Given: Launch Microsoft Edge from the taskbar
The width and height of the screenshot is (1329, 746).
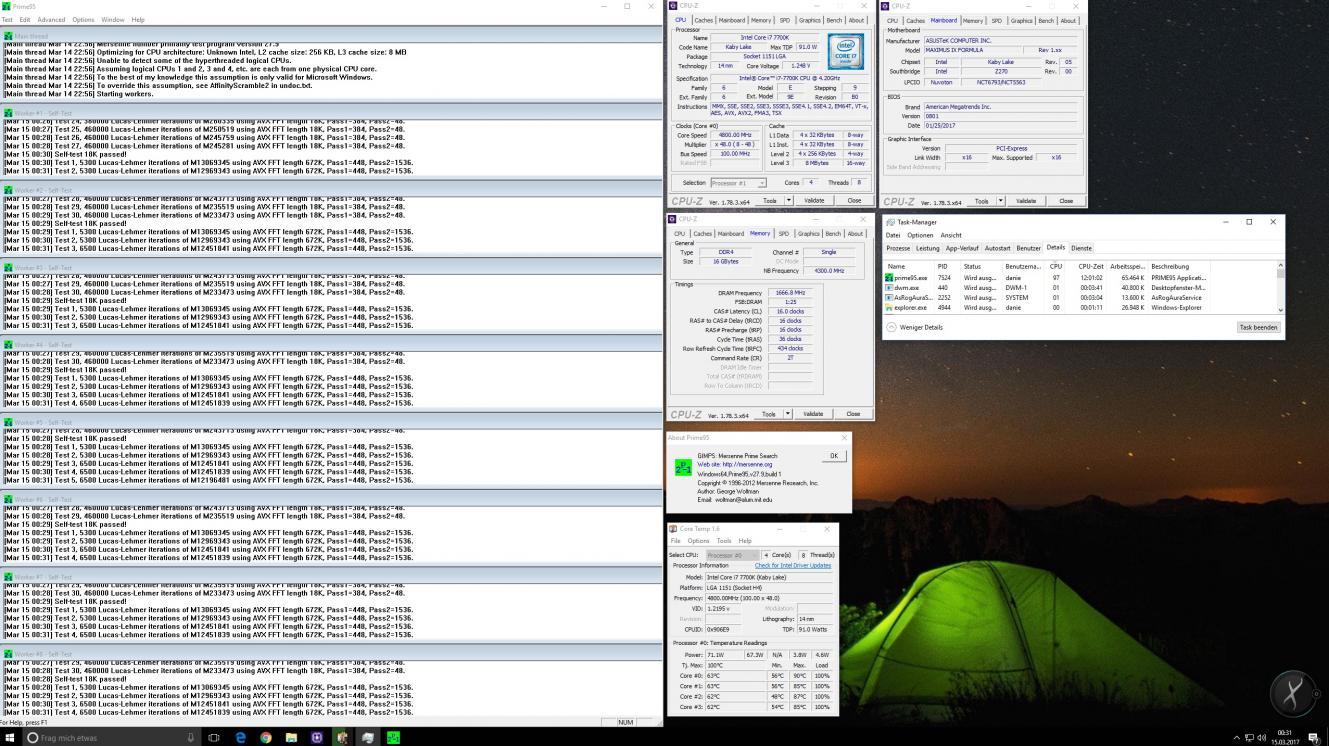Looking at the screenshot, I should (x=240, y=738).
